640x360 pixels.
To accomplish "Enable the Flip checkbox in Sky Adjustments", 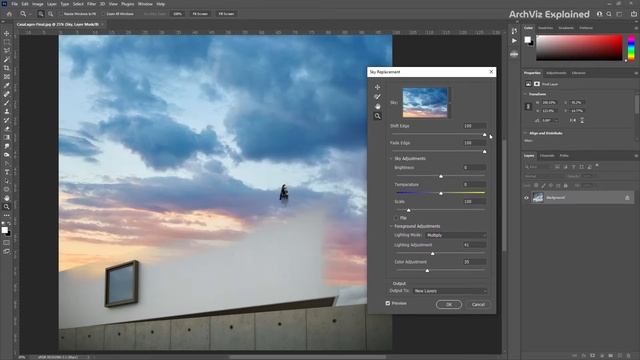I will 396,218.
